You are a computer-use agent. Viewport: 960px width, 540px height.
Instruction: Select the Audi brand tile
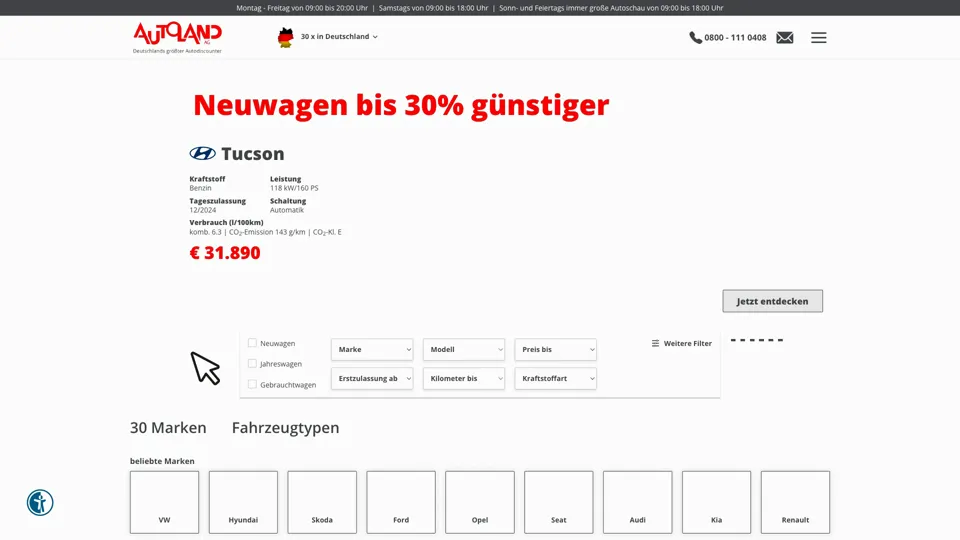[x=637, y=502]
